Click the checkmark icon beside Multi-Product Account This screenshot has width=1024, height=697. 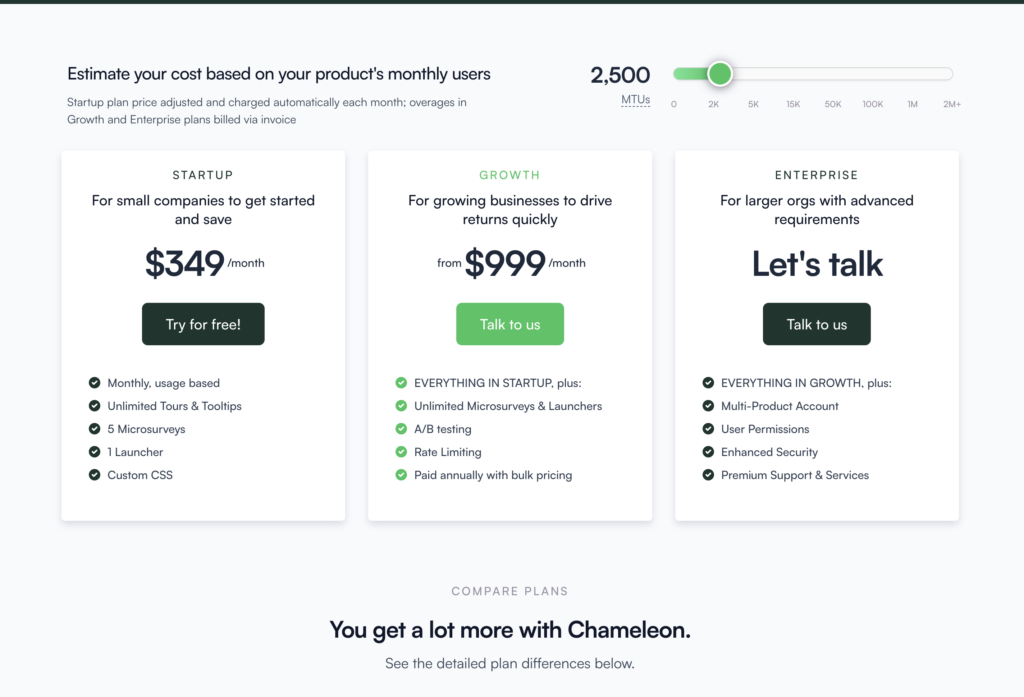pyautogui.click(x=708, y=406)
